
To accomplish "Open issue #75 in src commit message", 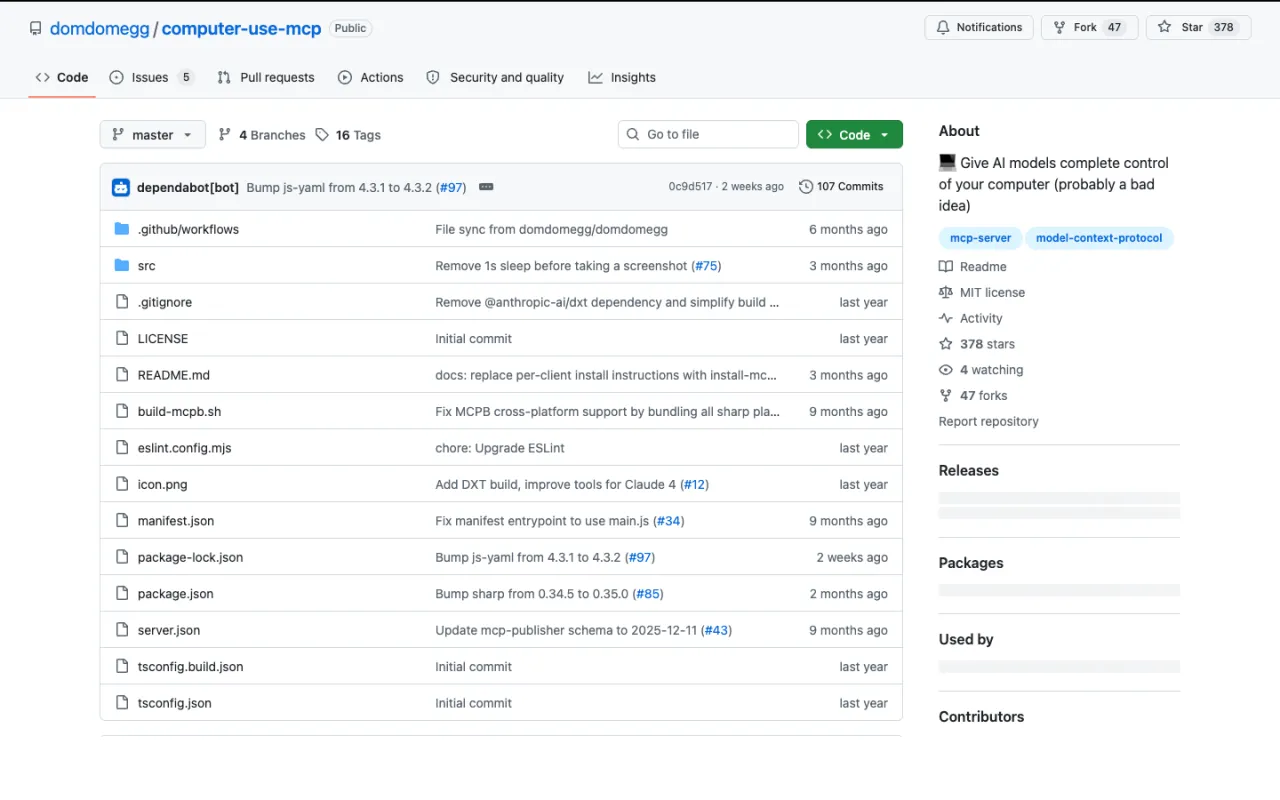I will click(706, 266).
